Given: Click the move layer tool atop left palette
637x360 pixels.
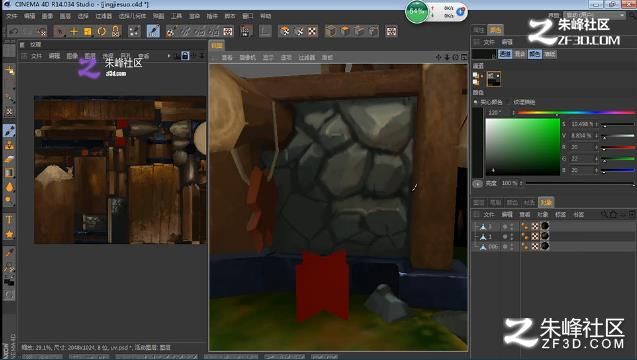Looking at the screenshot, I should click(x=9, y=71).
